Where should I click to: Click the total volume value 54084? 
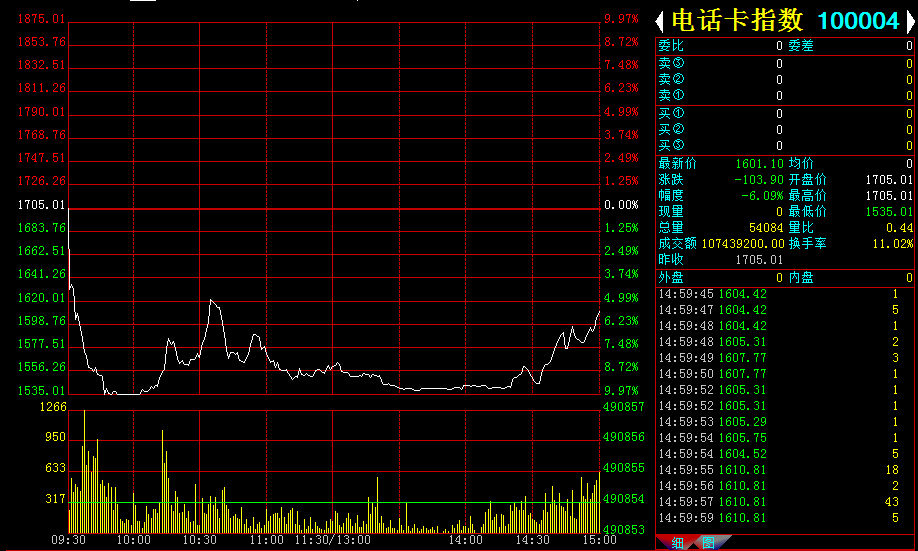pyautogui.click(x=766, y=228)
